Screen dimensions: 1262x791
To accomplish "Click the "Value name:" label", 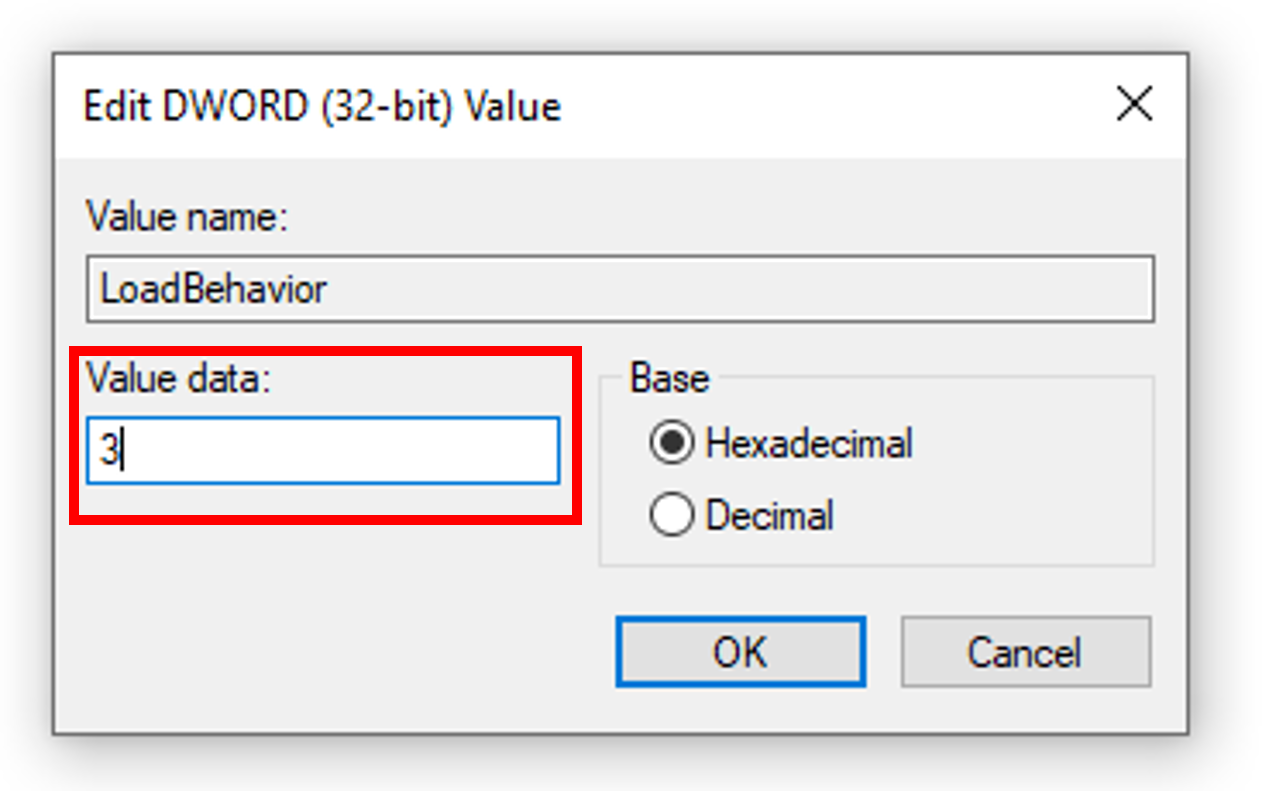I will [187, 217].
